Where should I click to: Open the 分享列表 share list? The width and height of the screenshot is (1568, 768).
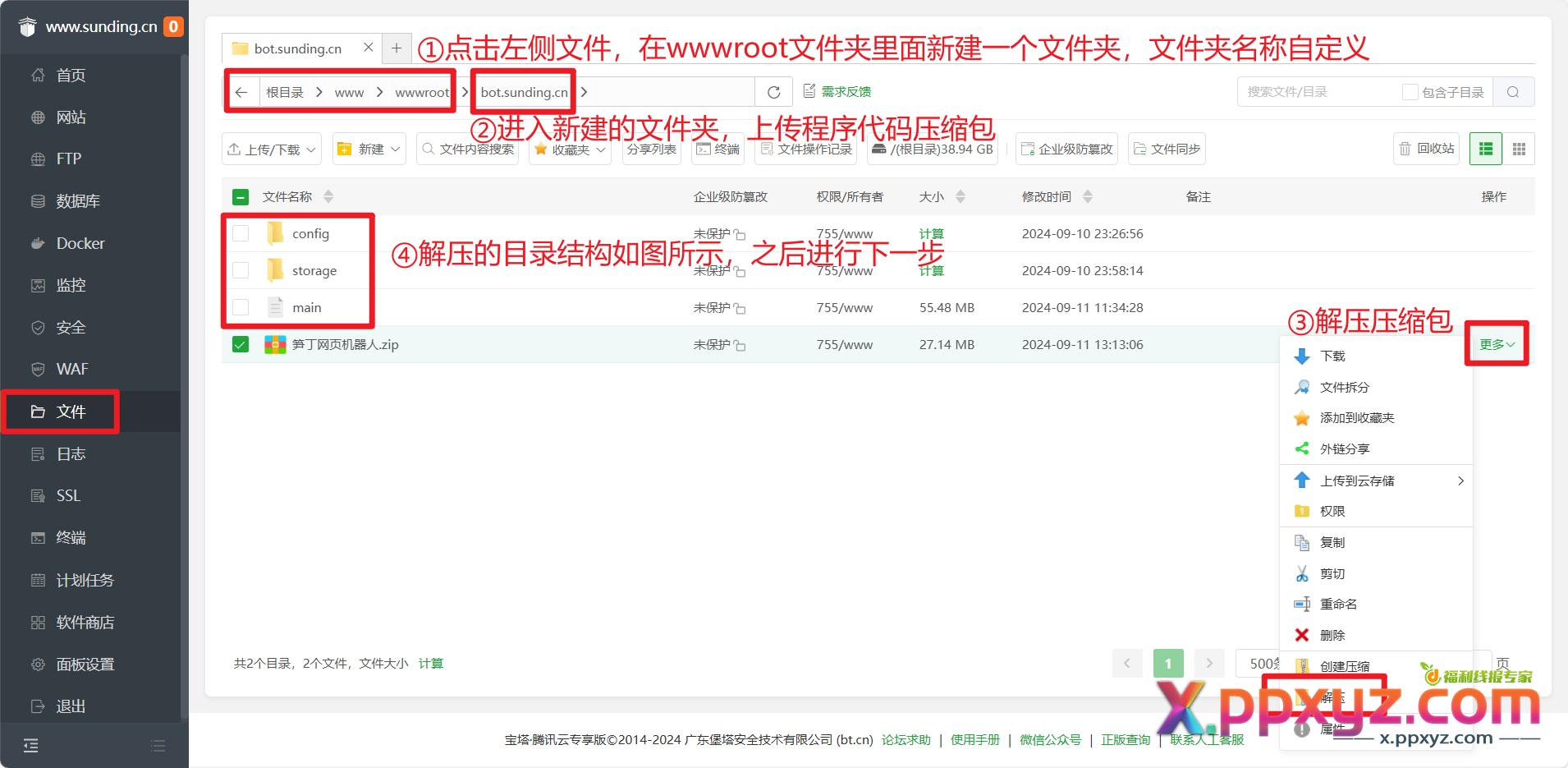pyautogui.click(x=652, y=149)
